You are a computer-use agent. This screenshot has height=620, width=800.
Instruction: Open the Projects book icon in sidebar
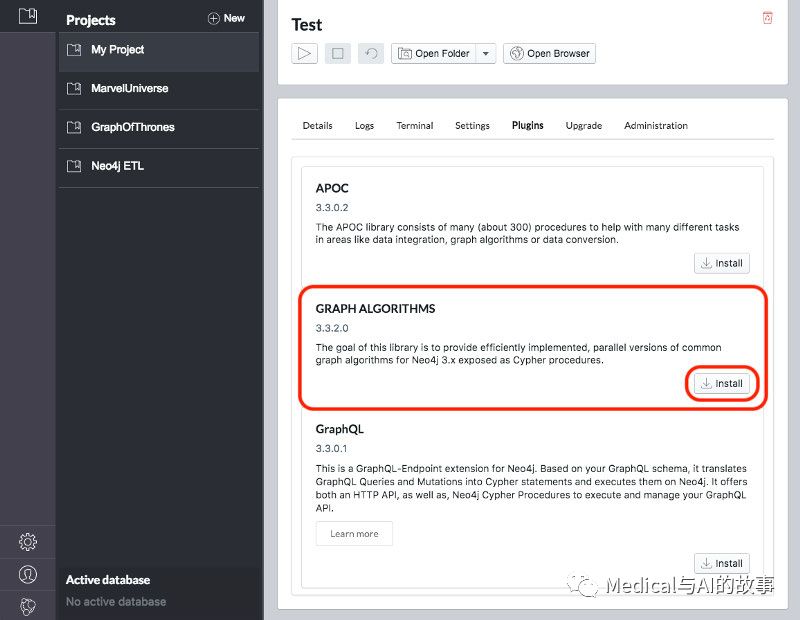point(28,16)
